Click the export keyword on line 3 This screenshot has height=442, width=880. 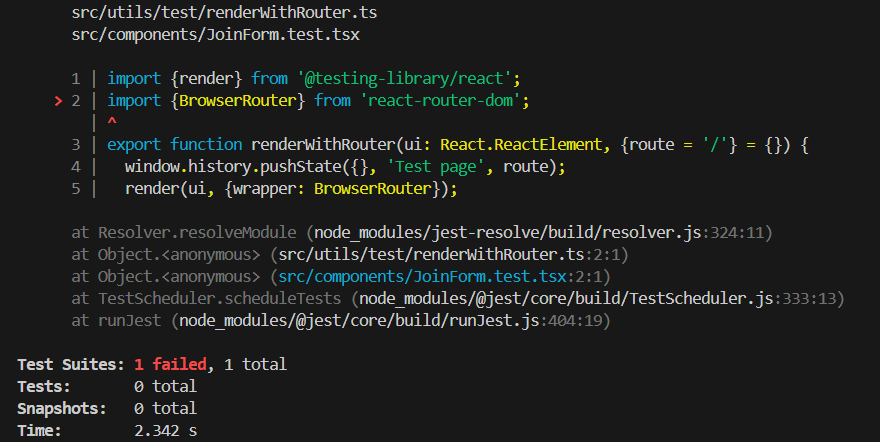tap(134, 145)
